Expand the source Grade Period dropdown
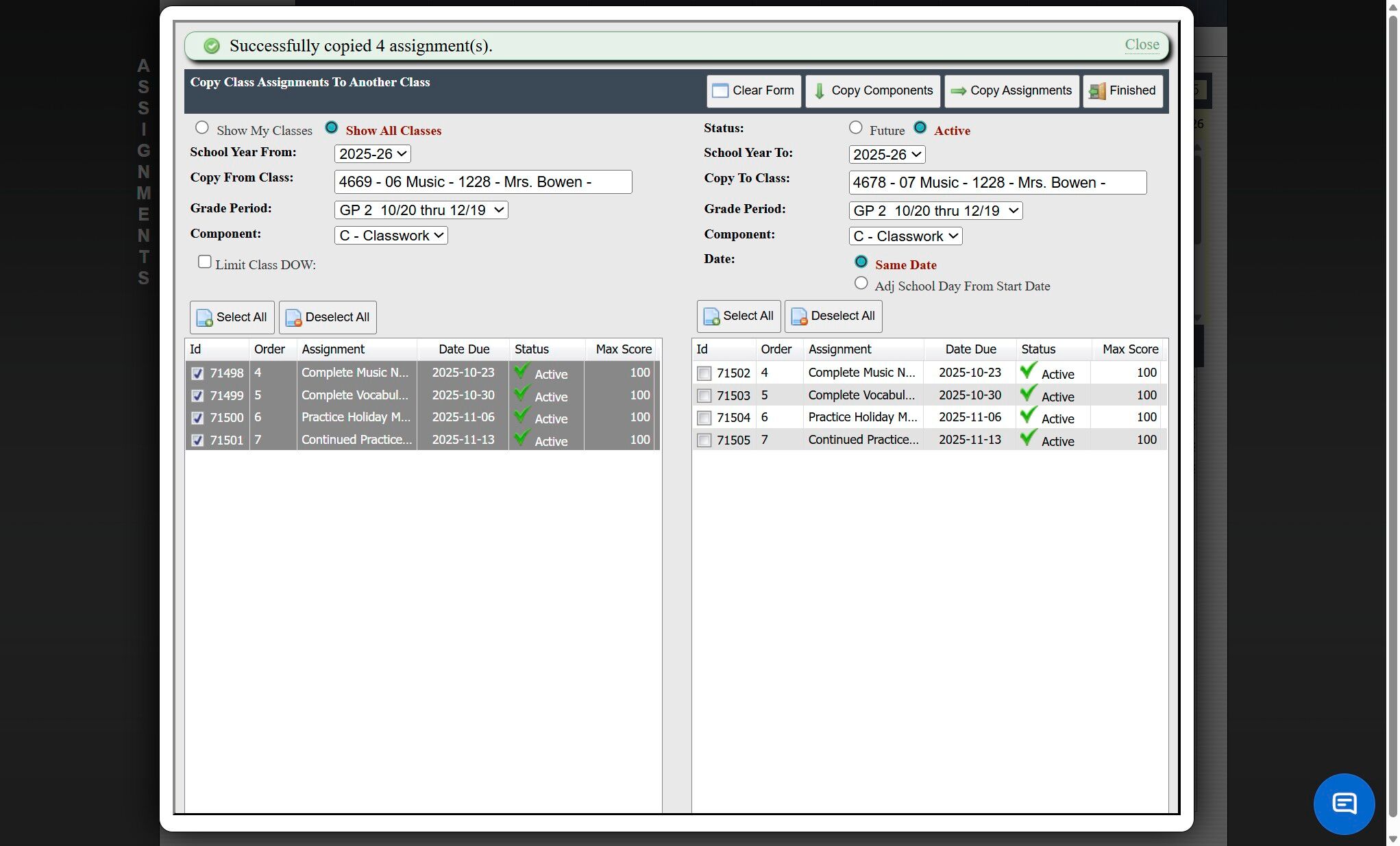Screen dimensions: 1400x846 coord(421,210)
